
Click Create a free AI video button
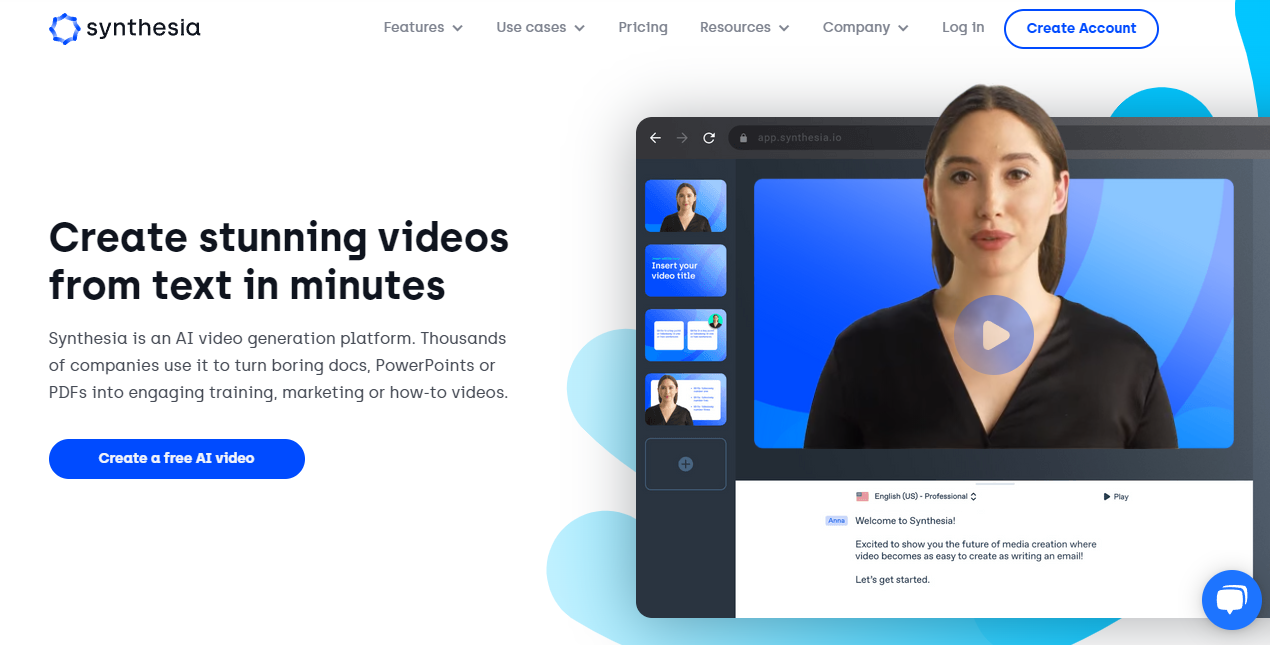click(177, 458)
